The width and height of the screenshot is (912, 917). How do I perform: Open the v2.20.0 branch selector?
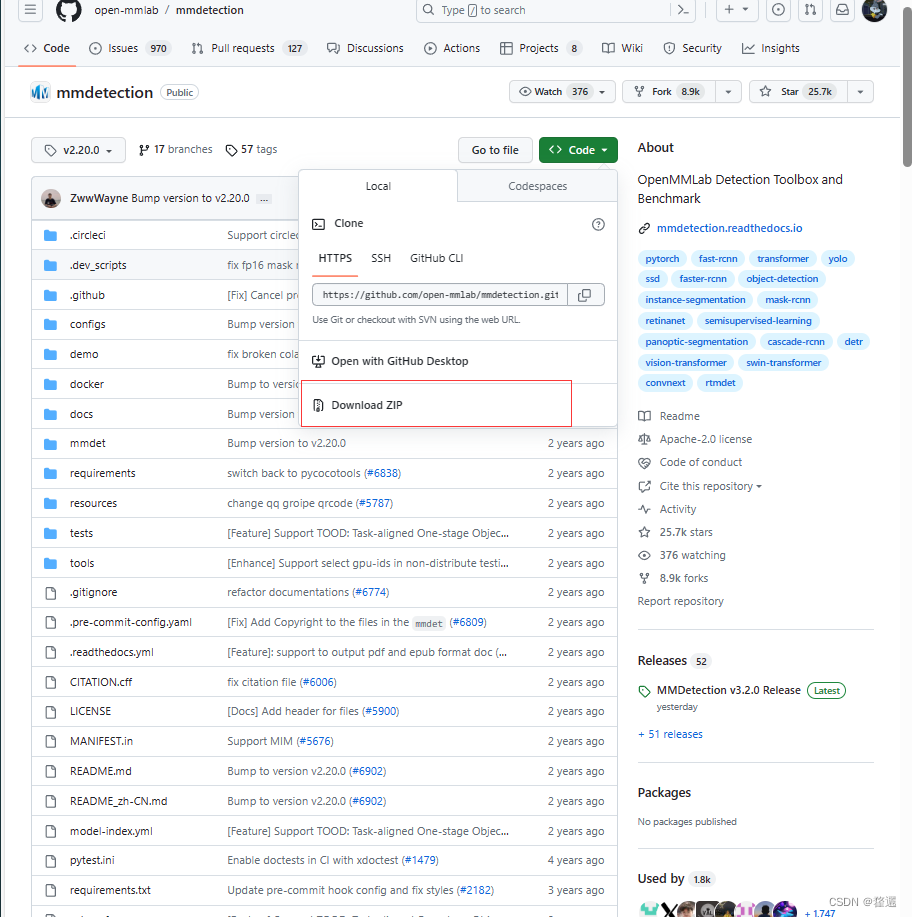78,150
